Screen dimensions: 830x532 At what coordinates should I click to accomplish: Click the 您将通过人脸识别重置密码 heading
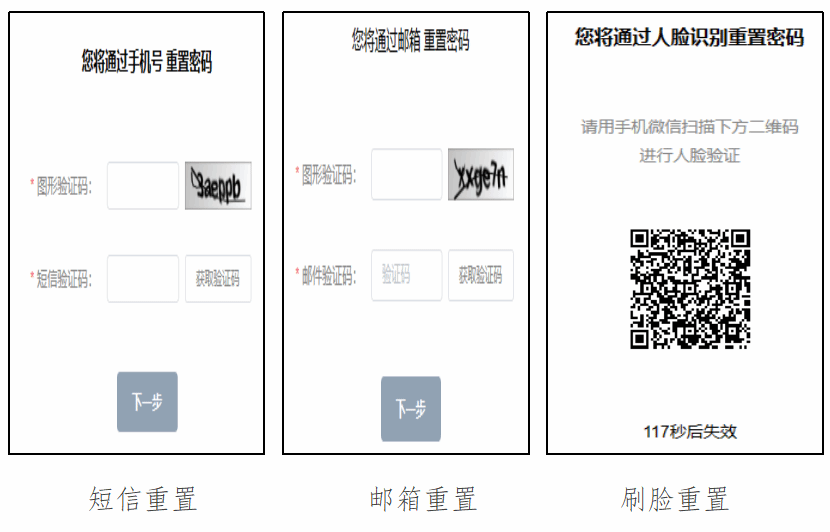point(690,38)
